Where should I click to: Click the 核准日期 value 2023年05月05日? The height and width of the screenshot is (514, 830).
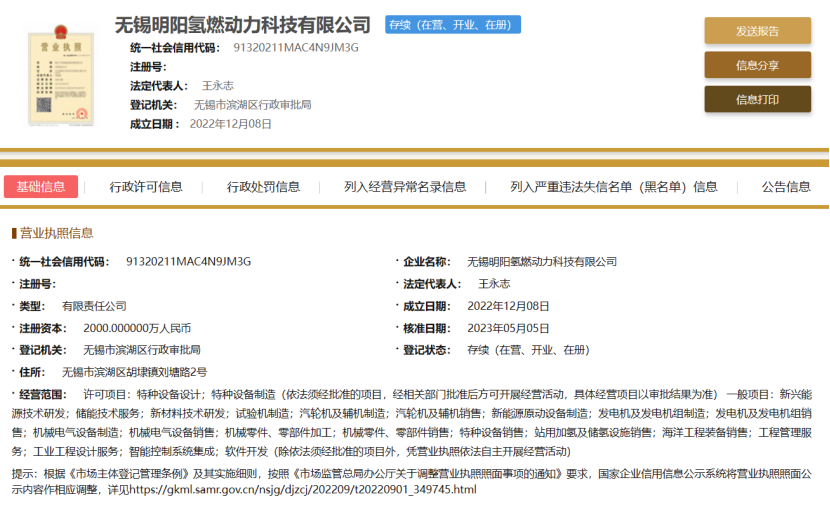click(508, 328)
